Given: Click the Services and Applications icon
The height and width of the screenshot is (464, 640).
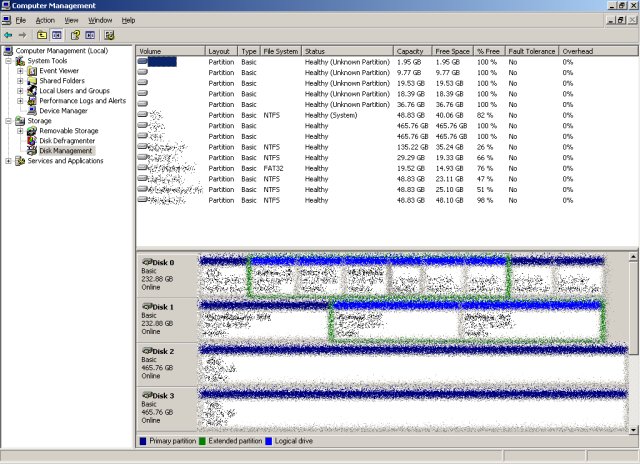Looking at the screenshot, I should (x=20, y=161).
